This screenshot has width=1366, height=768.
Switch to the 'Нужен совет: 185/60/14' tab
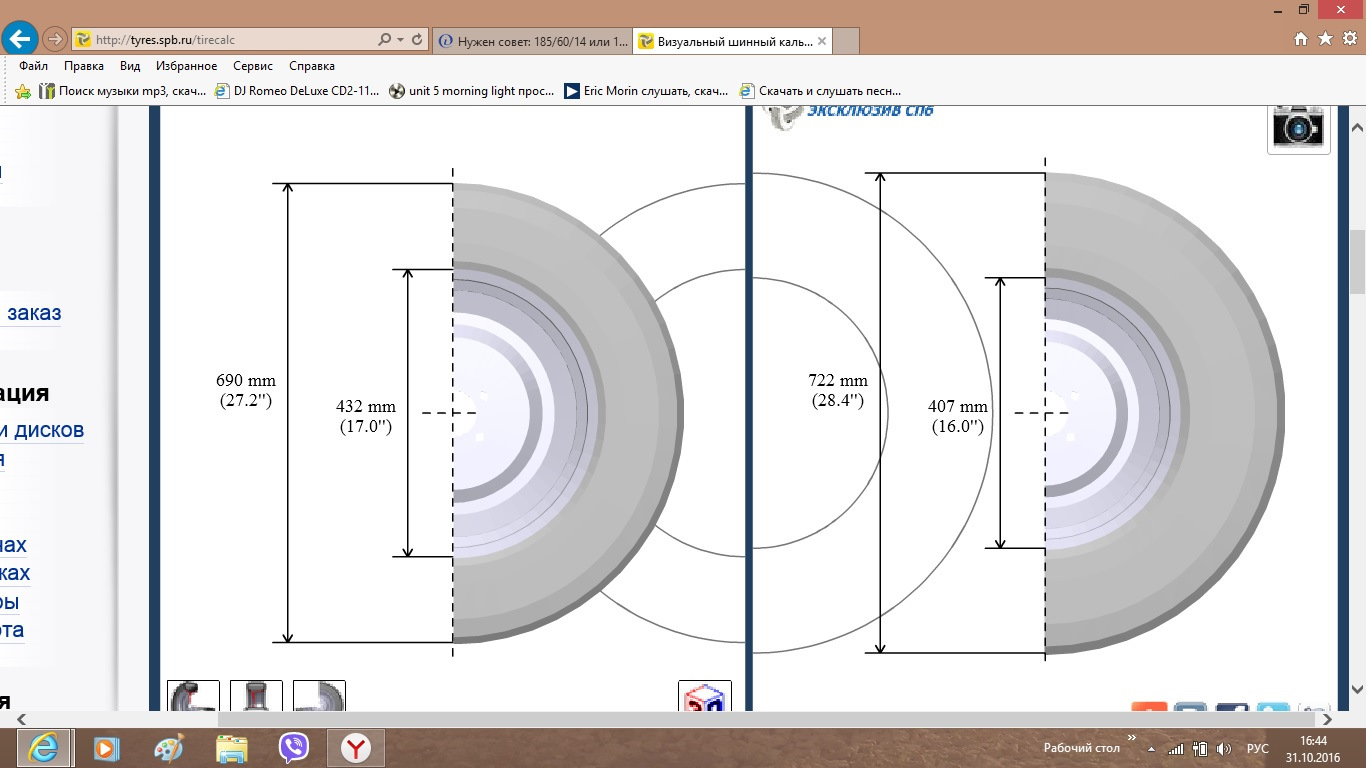pos(534,41)
